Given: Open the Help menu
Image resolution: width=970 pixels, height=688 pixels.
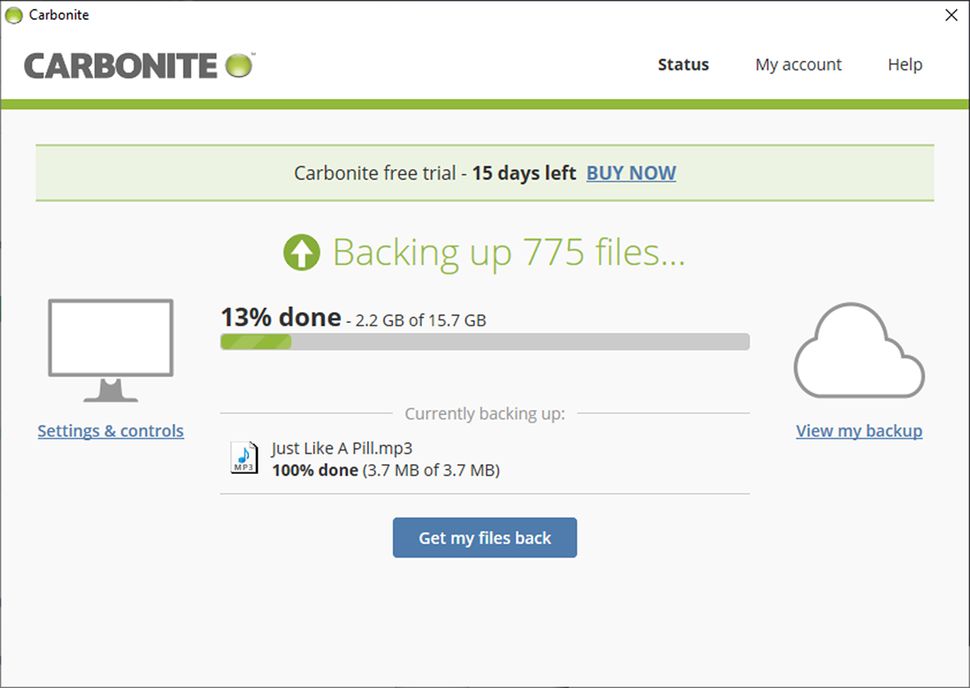Looking at the screenshot, I should (x=904, y=64).
